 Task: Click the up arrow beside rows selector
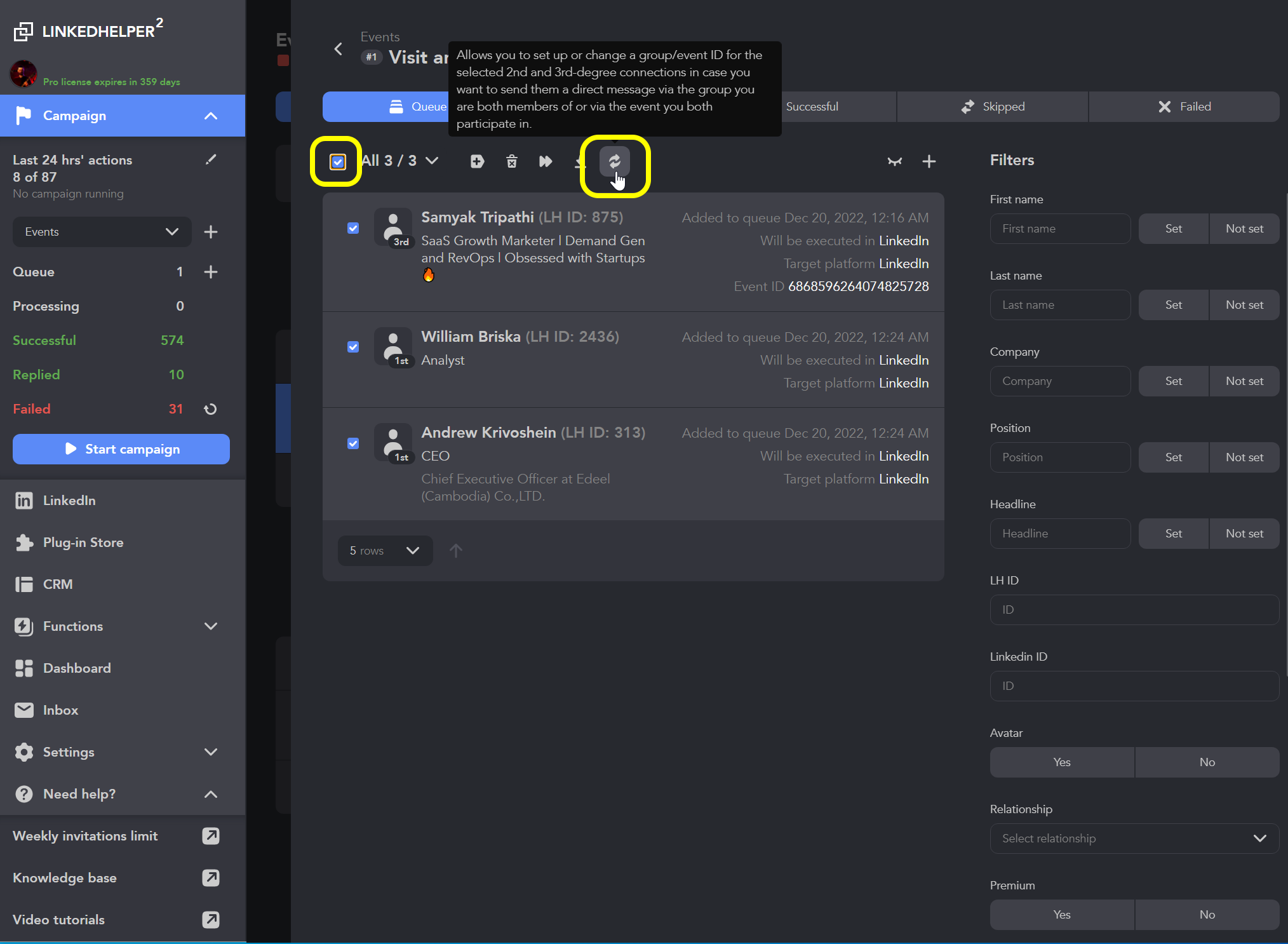456,551
